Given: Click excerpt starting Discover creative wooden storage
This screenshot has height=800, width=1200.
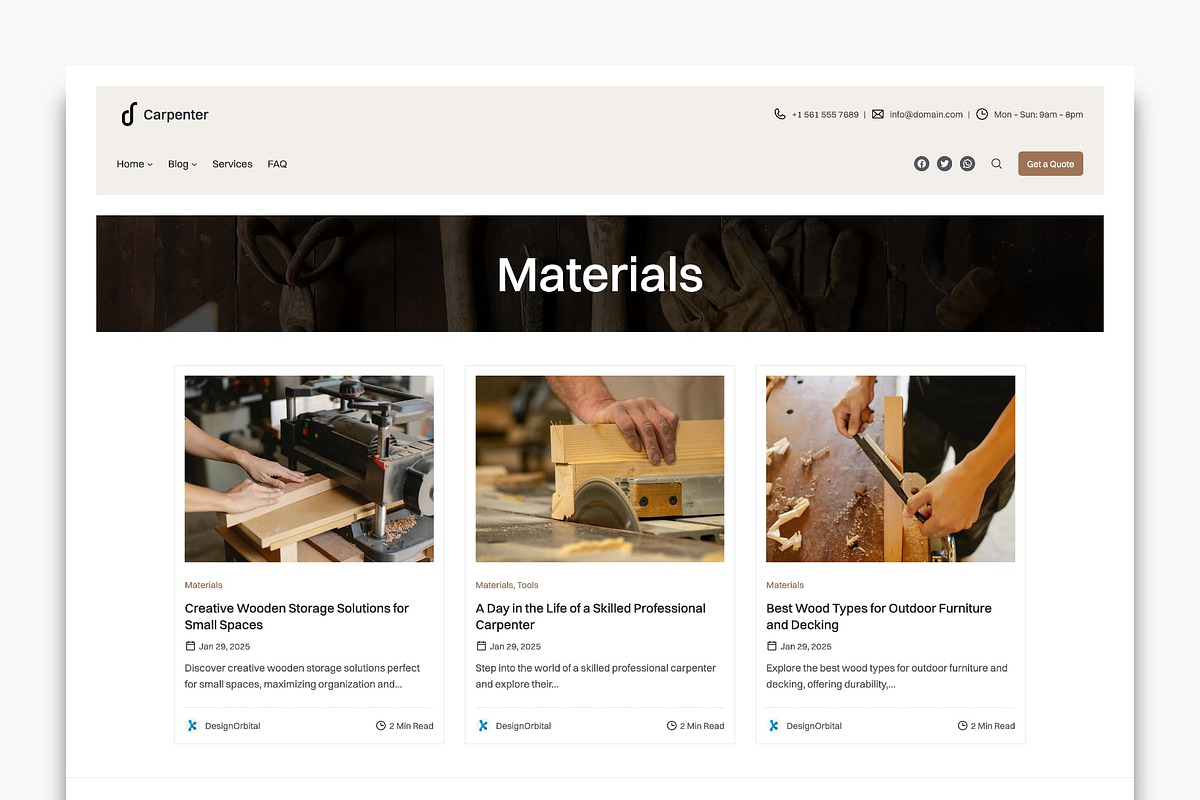Looking at the screenshot, I should point(302,676).
